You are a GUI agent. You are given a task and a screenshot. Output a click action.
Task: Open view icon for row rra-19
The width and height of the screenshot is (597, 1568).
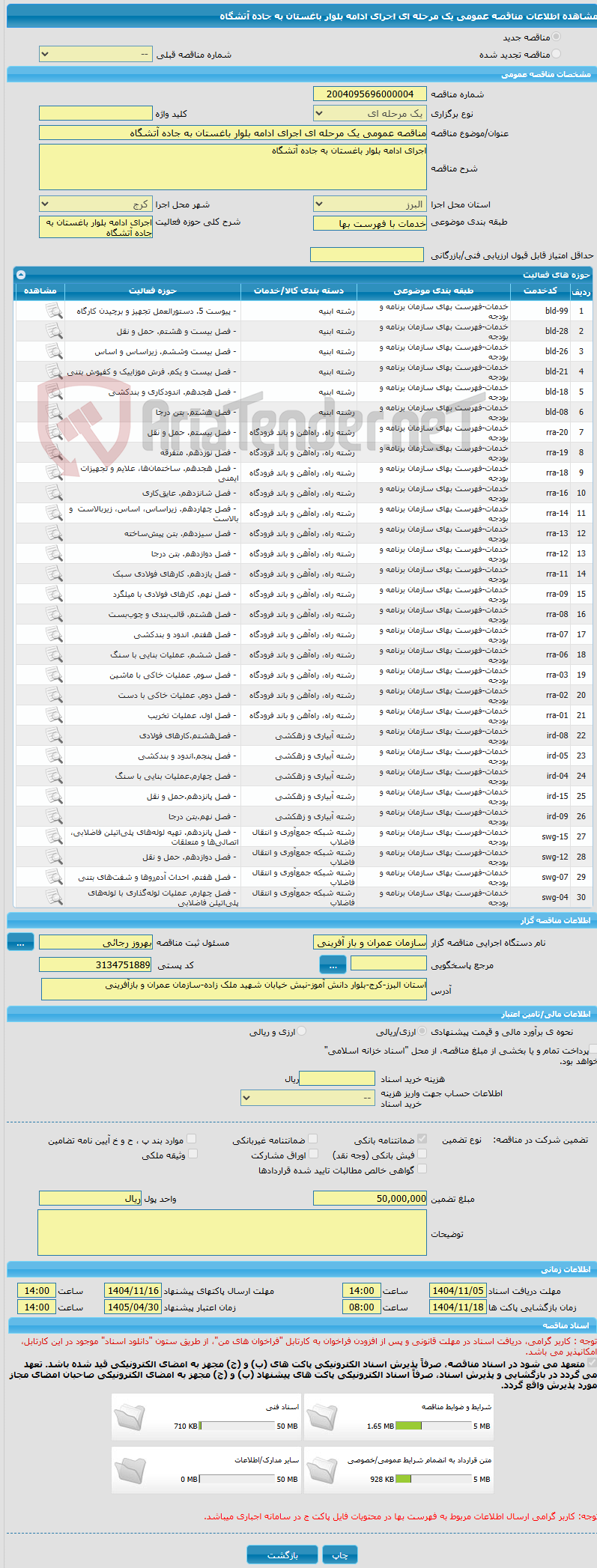point(54,452)
